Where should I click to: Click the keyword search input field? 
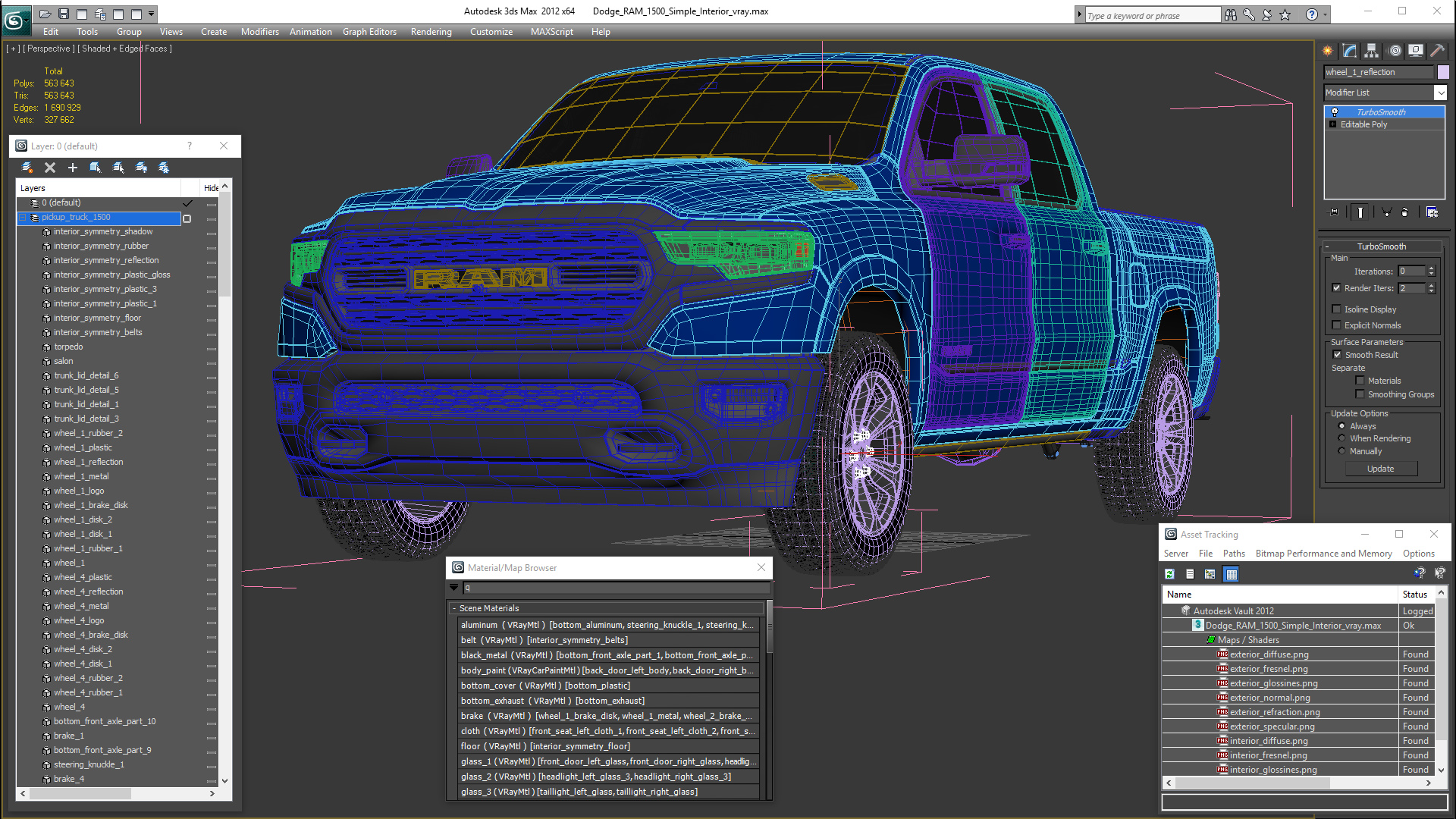coord(1153,15)
